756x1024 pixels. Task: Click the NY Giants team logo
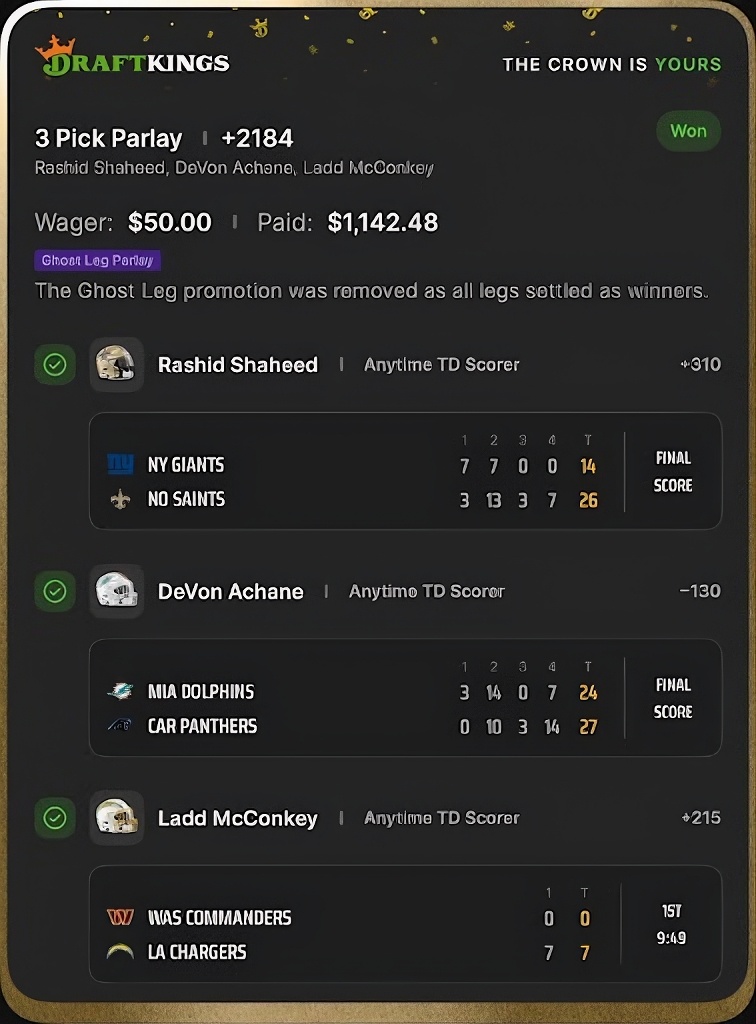point(120,465)
